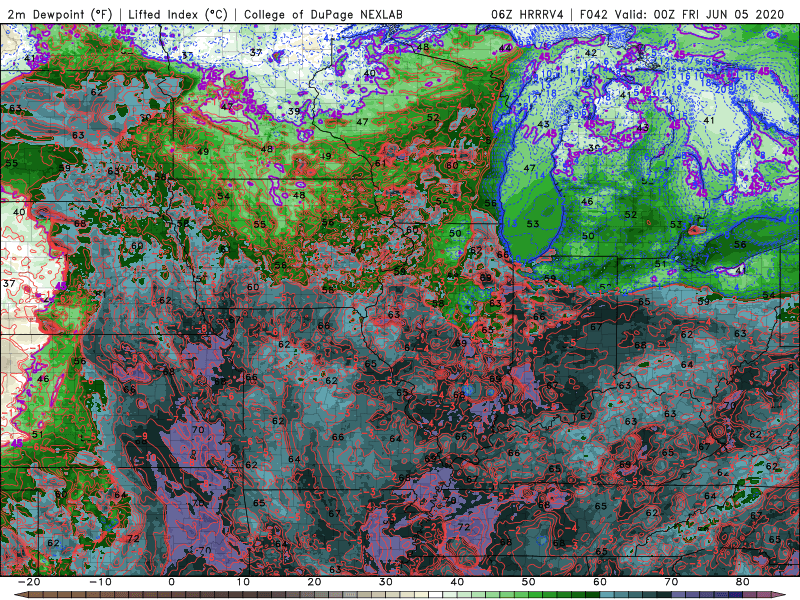
Task: Click the 80 label on the color scale
Action: click(743, 582)
